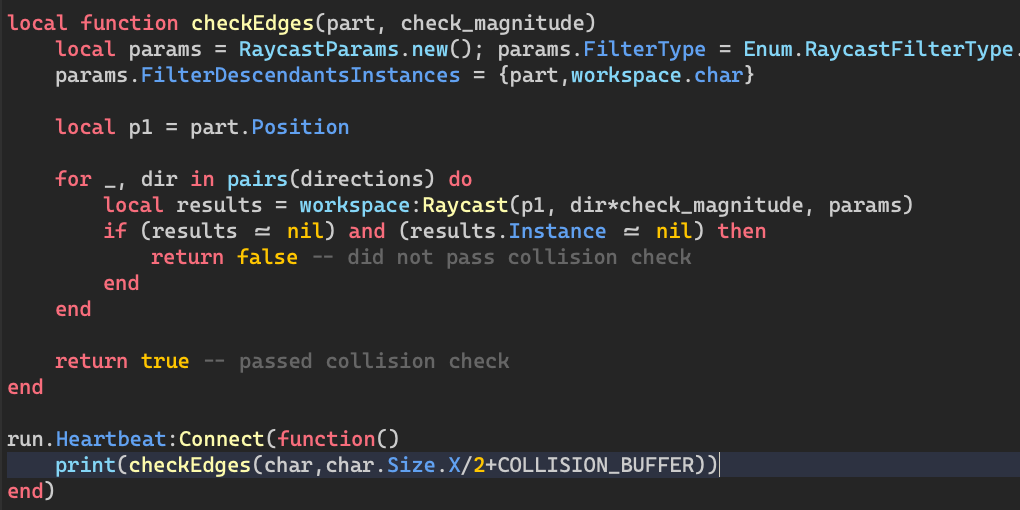Image resolution: width=1020 pixels, height=510 pixels.
Task: Click the 'did not pass collision check' comment
Action: (x=519, y=257)
